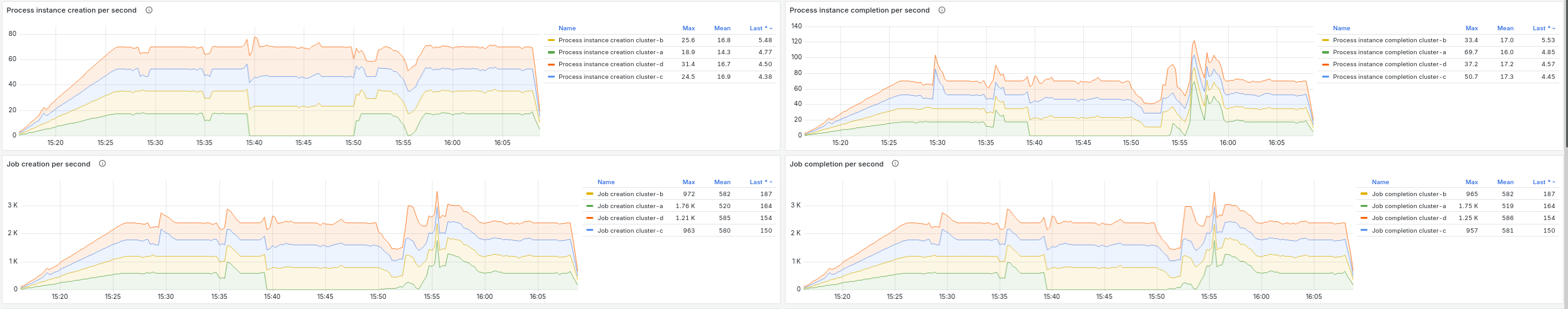Click orange swatch of Job creation cluster-d
Image resolution: width=1568 pixels, height=309 pixels.
click(x=590, y=218)
